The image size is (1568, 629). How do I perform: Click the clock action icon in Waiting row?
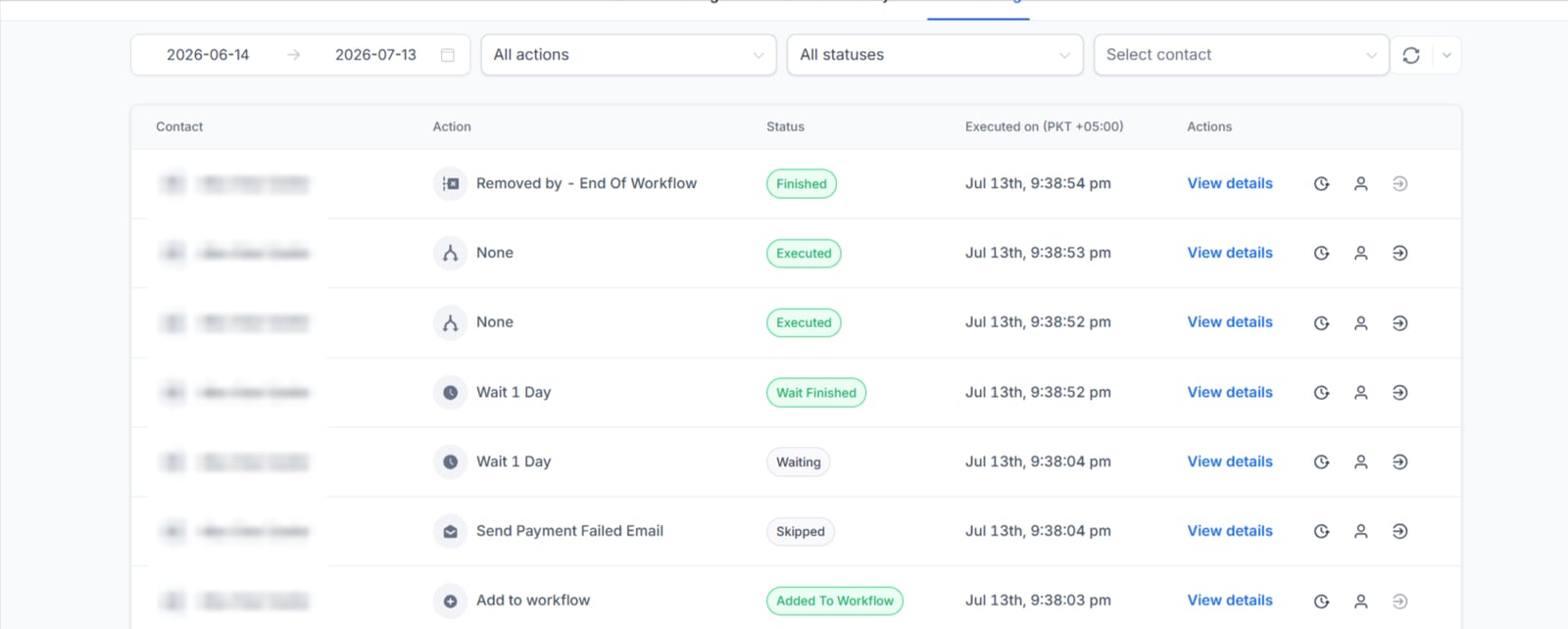tap(450, 461)
